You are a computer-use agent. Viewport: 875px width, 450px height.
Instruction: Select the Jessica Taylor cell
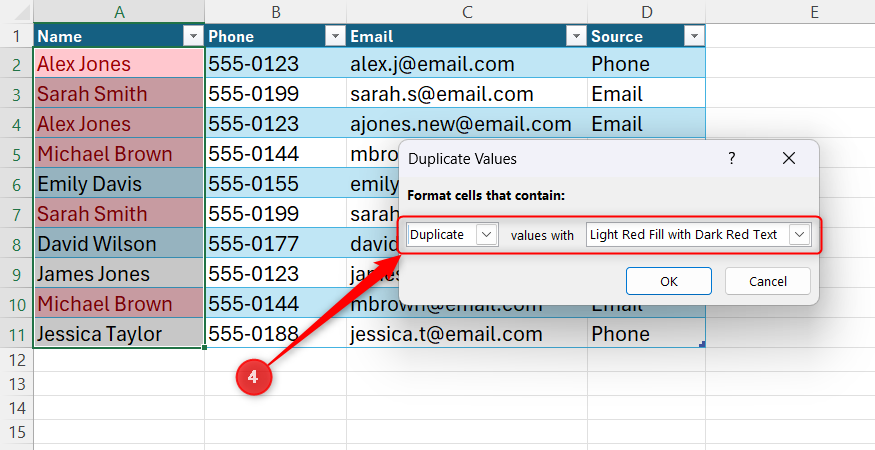coord(119,334)
